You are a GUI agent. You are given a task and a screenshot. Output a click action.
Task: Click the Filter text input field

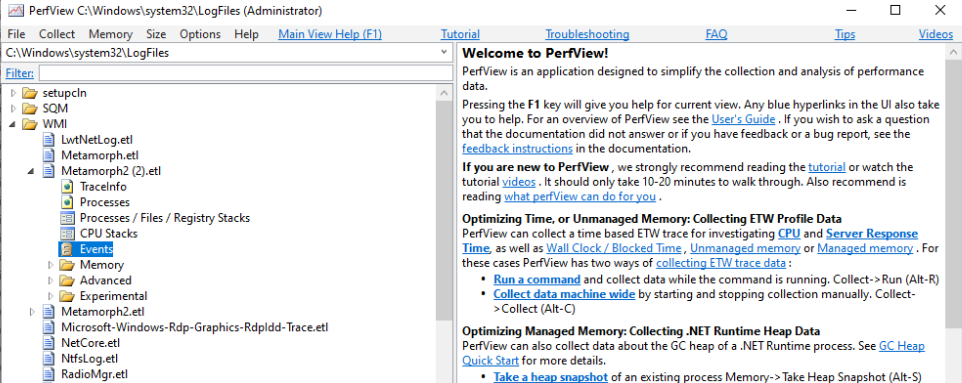245,74
